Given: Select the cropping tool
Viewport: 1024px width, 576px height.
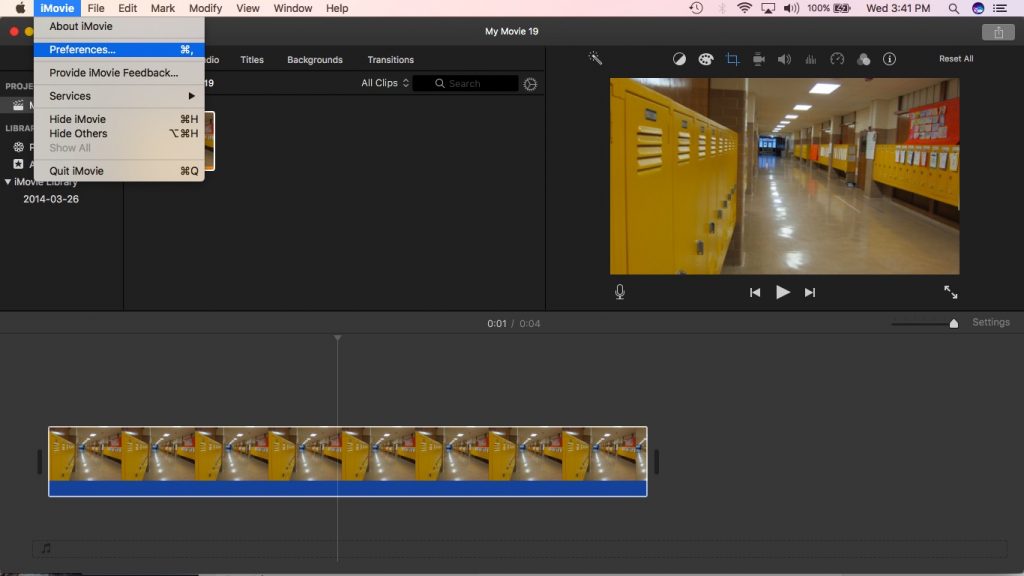Looking at the screenshot, I should tap(732, 59).
